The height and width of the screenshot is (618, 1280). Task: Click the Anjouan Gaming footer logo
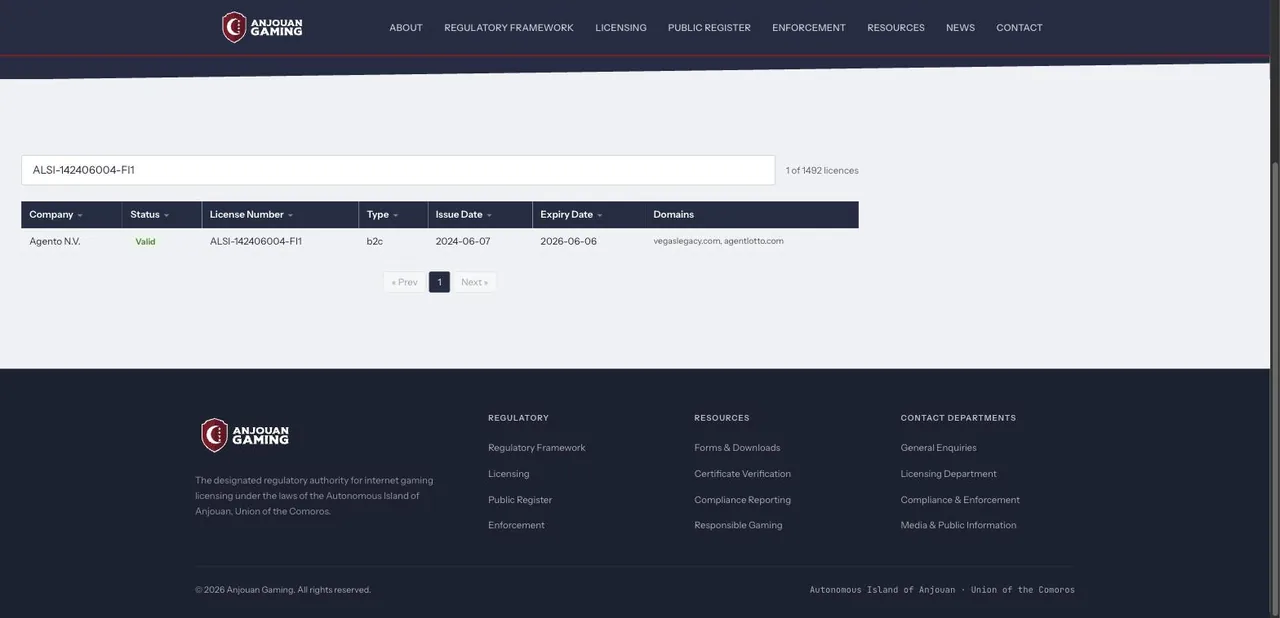[245, 435]
